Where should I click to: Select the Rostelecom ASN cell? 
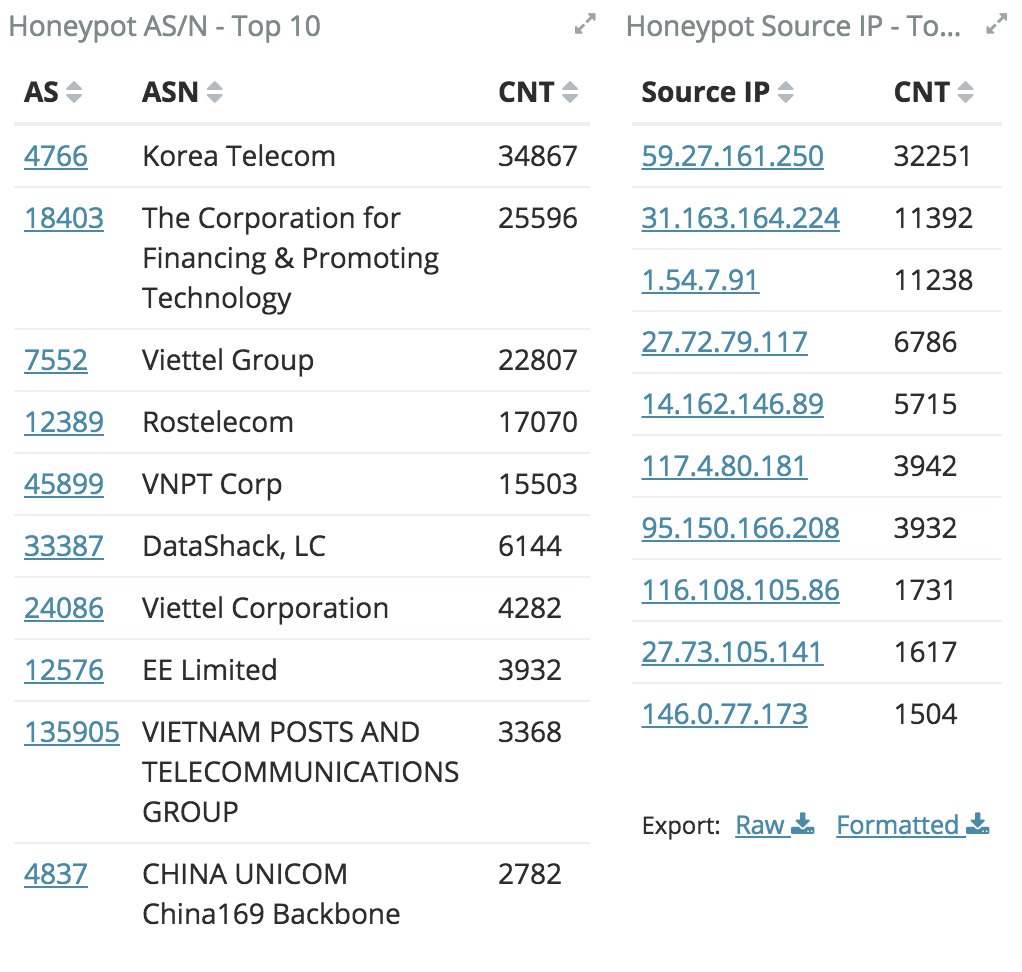[x=218, y=422]
